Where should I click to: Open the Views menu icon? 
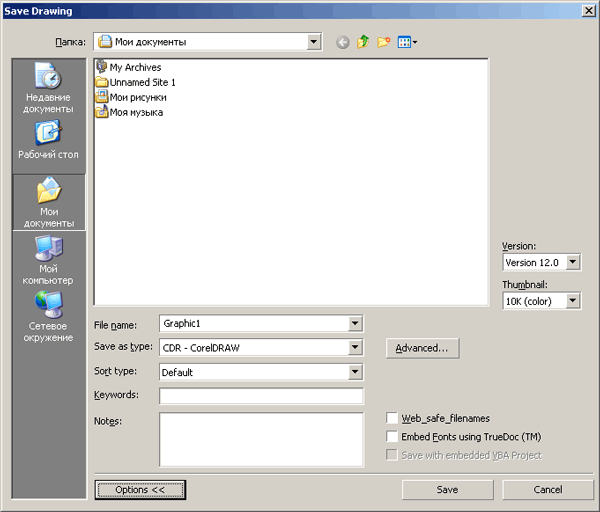click(x=407, y=42)
